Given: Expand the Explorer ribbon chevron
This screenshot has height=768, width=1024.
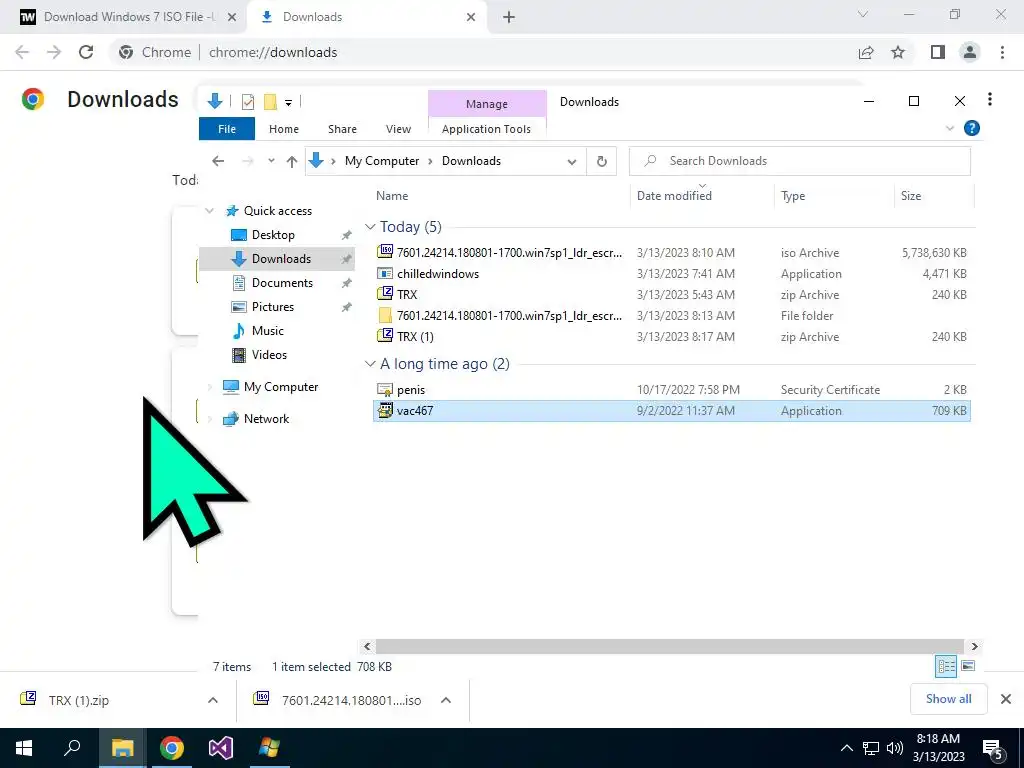Looking at the screenshot, I should pyautogui.click(x=950, y=128).
